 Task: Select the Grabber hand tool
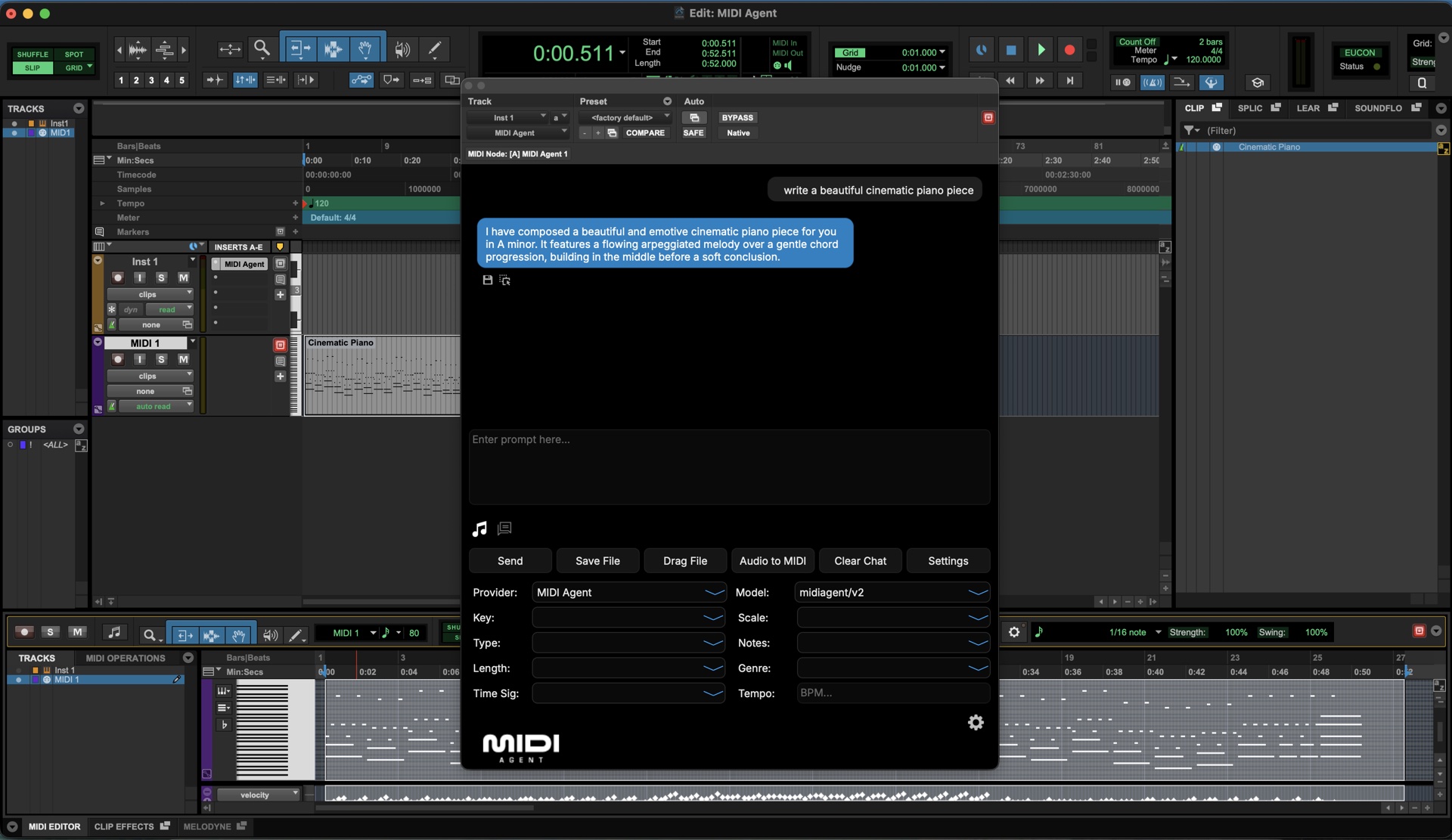pyautogui.click(x=365, y=48)
